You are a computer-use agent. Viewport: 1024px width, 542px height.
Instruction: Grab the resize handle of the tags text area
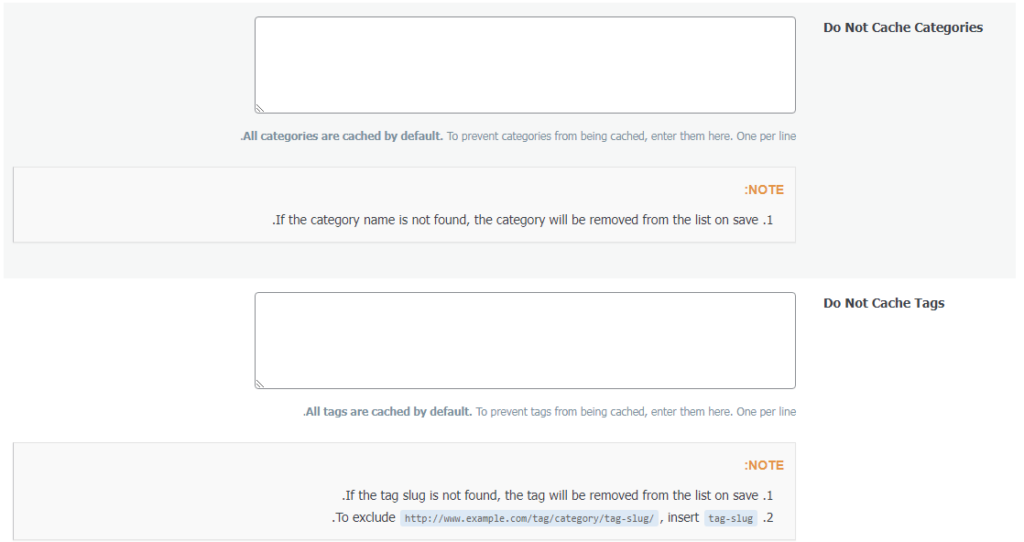[x=260, y=383]
